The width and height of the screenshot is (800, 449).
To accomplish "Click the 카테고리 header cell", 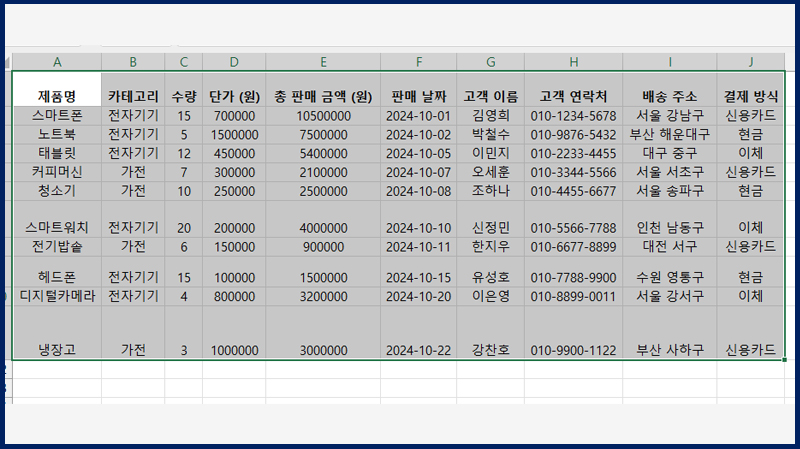I will click(133, 89).
